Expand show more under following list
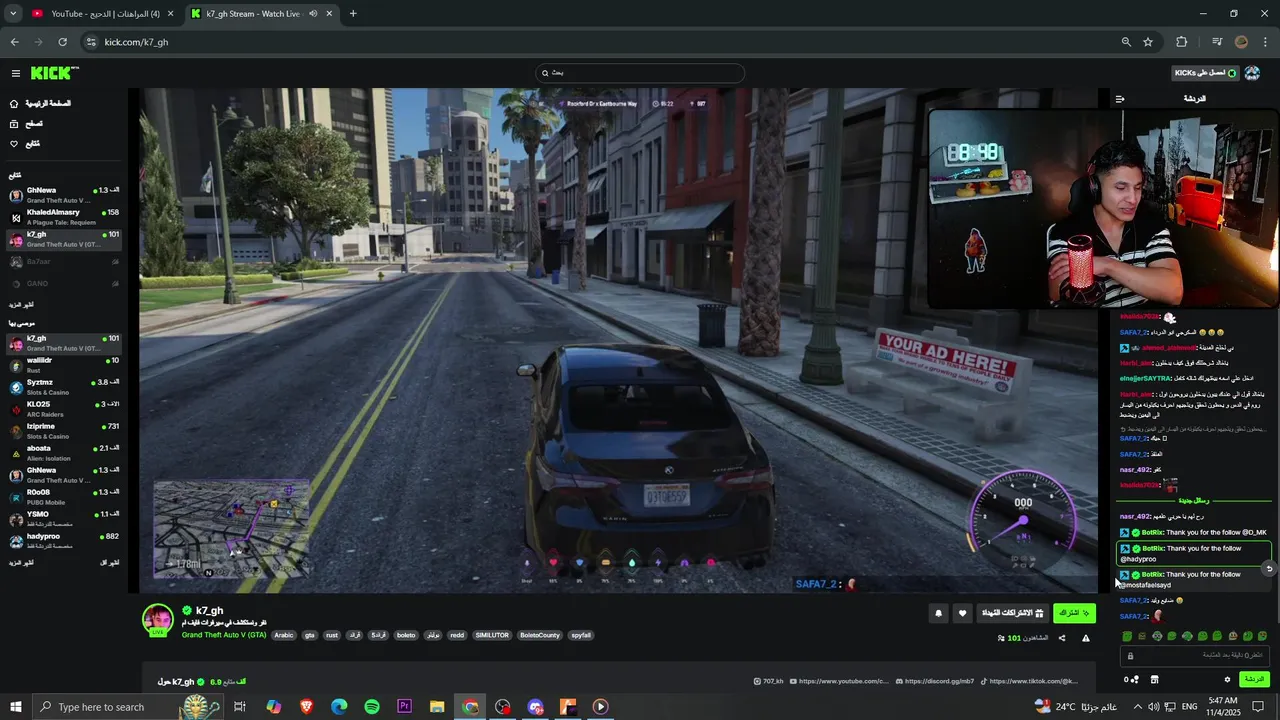 coord(21,304)
